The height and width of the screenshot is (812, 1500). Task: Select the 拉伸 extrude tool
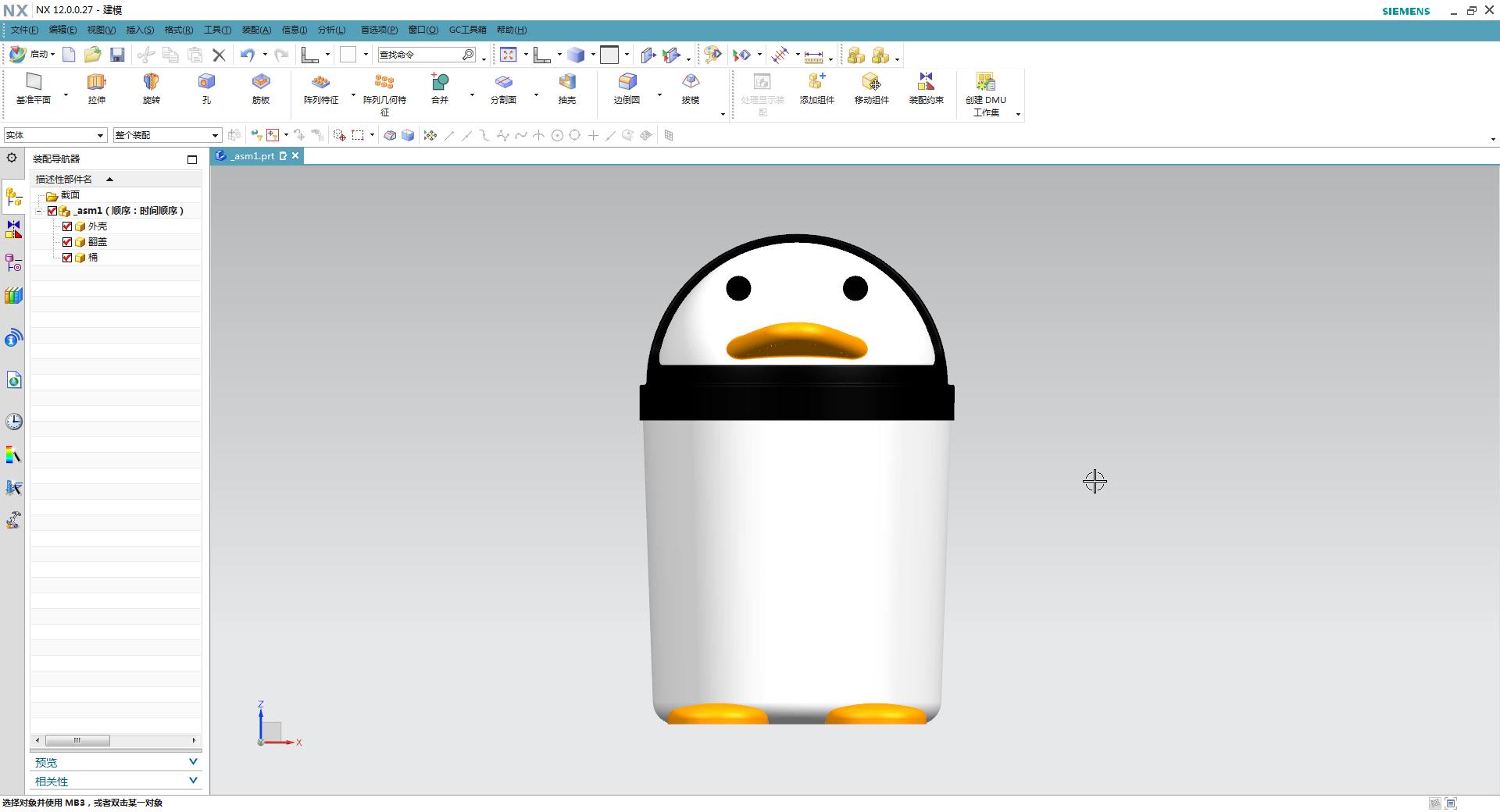[x=97, y=89]
